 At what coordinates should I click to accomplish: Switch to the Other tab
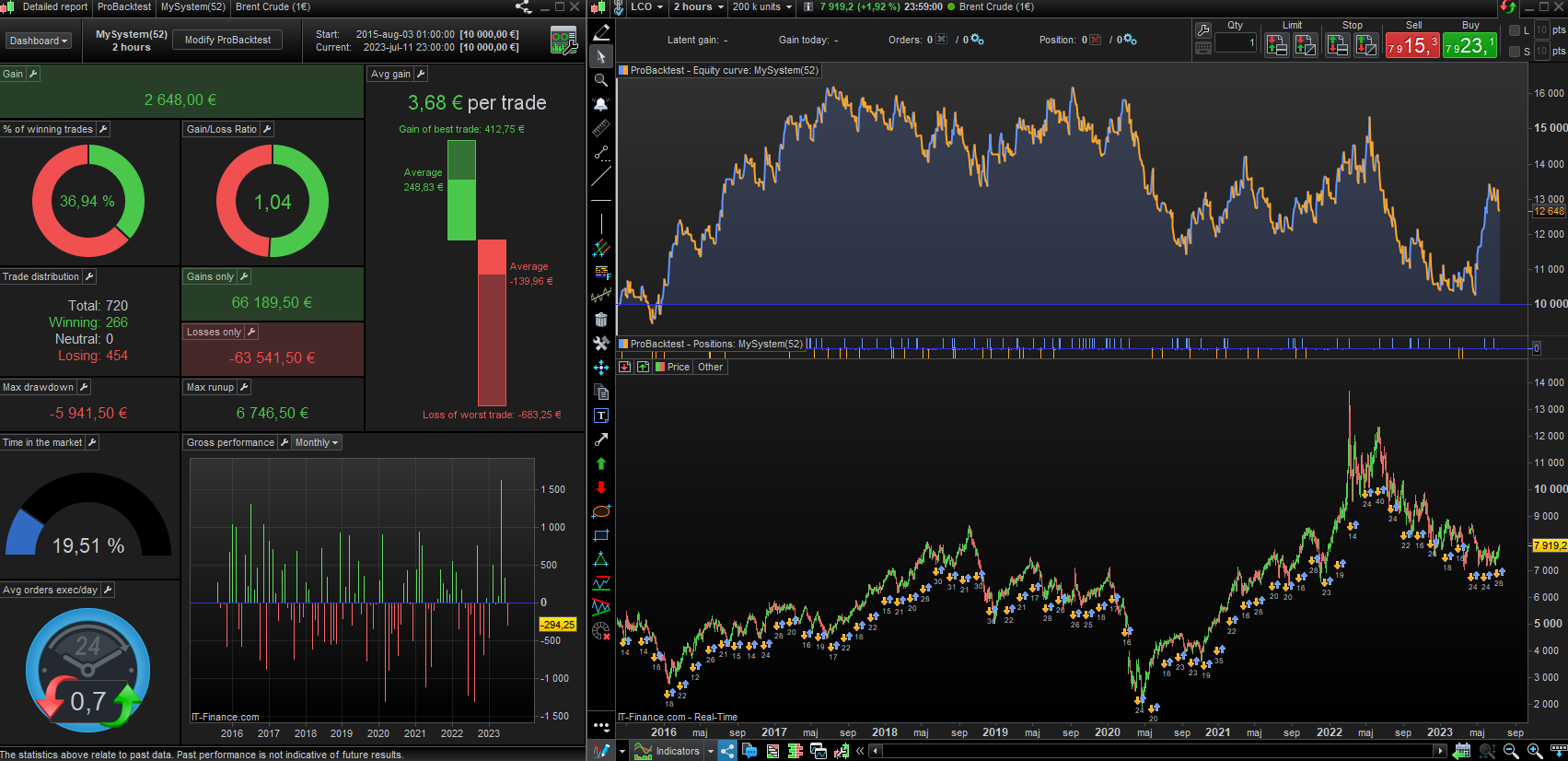(x=710, y=367)
